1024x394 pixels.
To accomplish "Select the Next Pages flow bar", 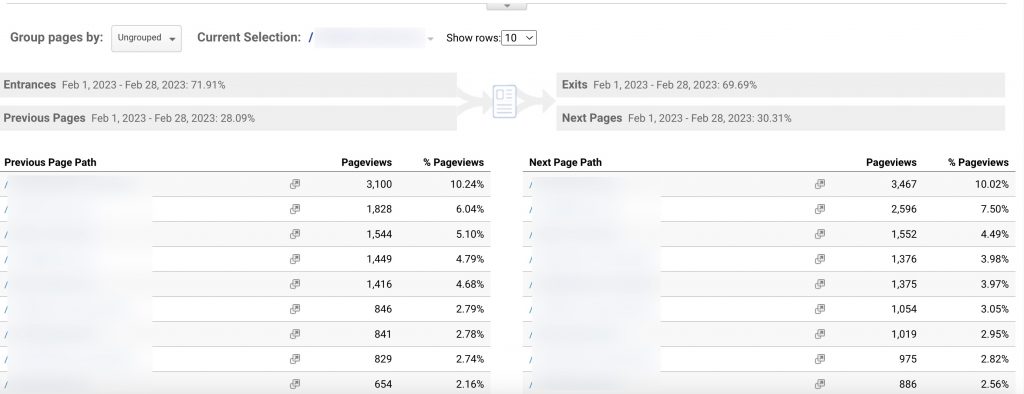I will tap(780, 118).
